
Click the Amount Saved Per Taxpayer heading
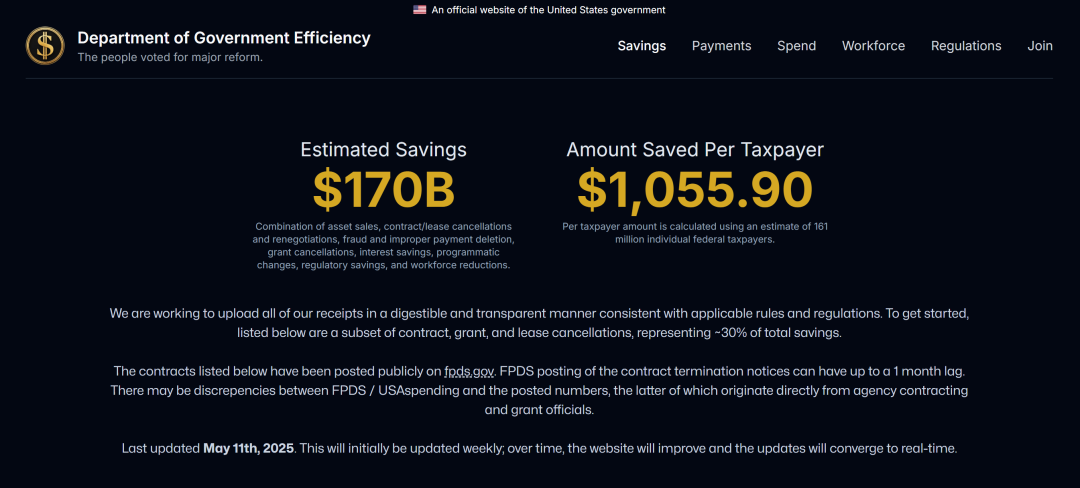[695, 150]
